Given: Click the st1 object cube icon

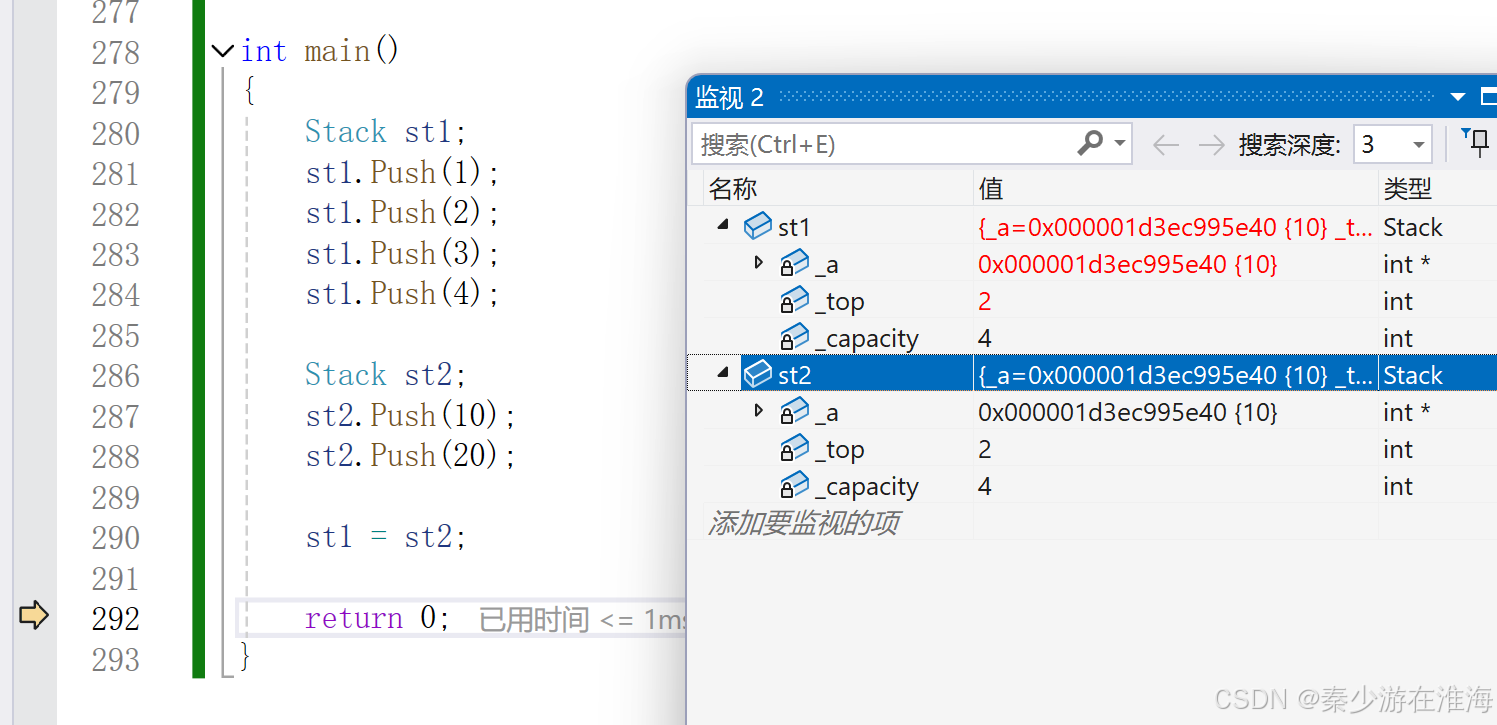Looking at the screenshot, I should click(x=758, y=226).
